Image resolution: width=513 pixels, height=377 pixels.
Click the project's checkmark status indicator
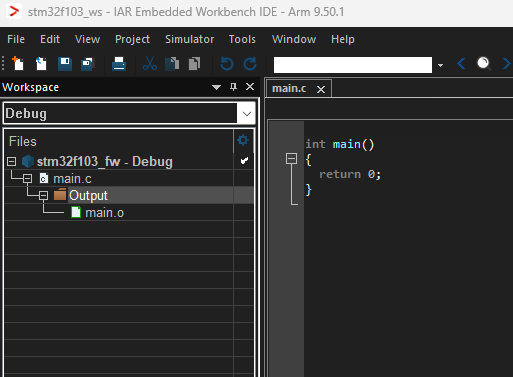(244, 161)
